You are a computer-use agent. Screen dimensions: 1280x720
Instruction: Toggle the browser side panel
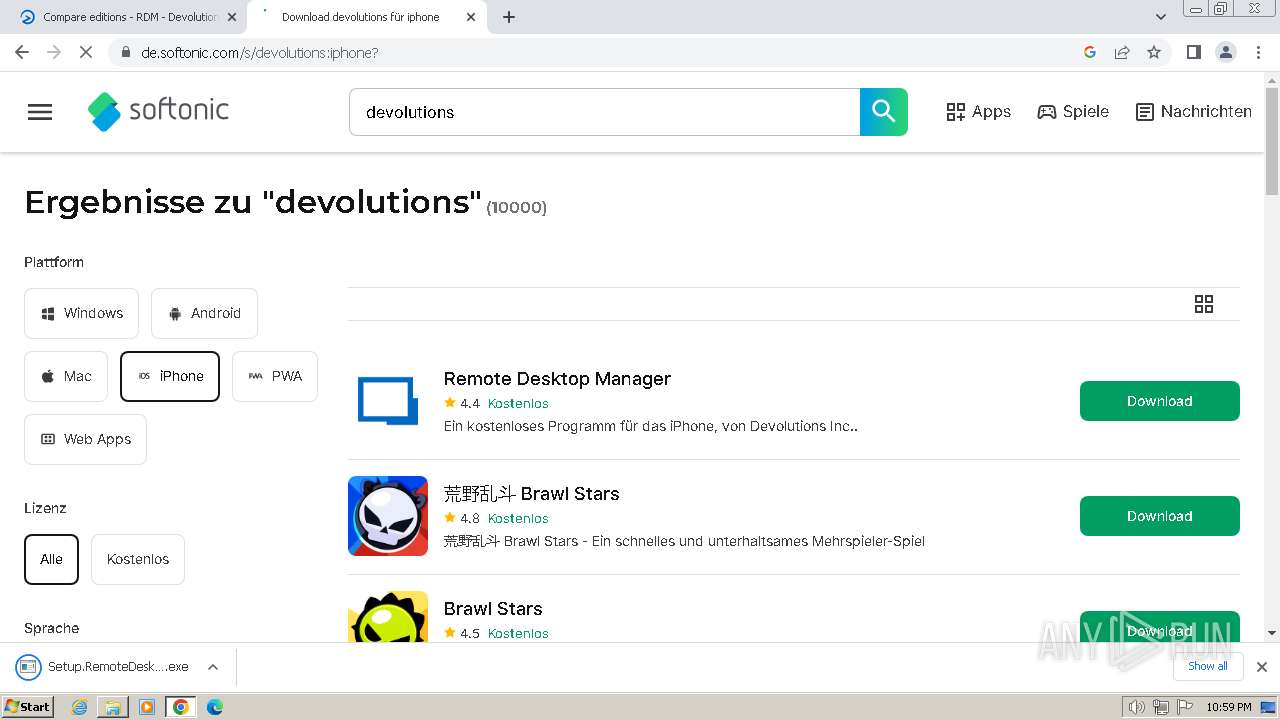tap(1193, 52)
